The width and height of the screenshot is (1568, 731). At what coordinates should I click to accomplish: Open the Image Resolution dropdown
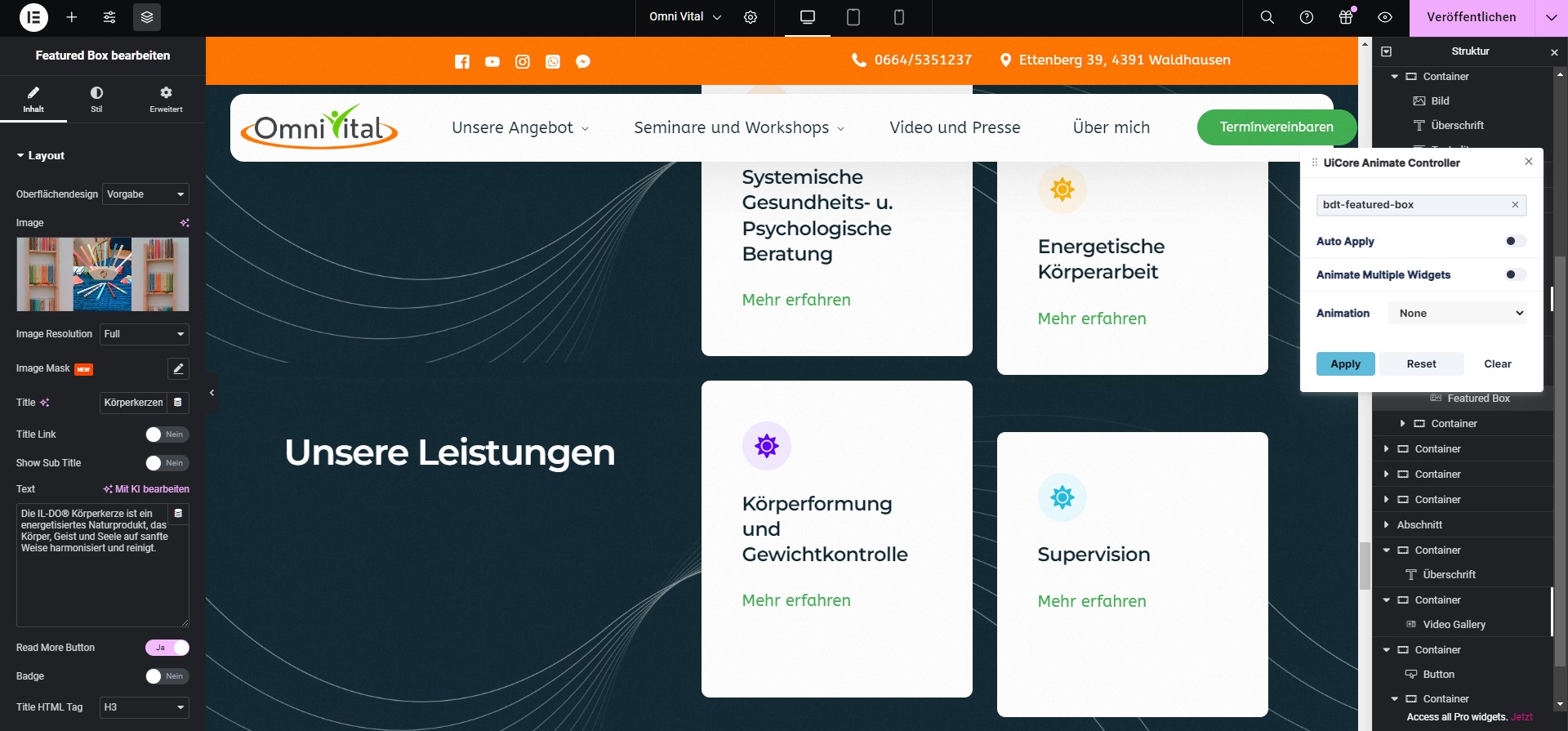click(144, 334)
